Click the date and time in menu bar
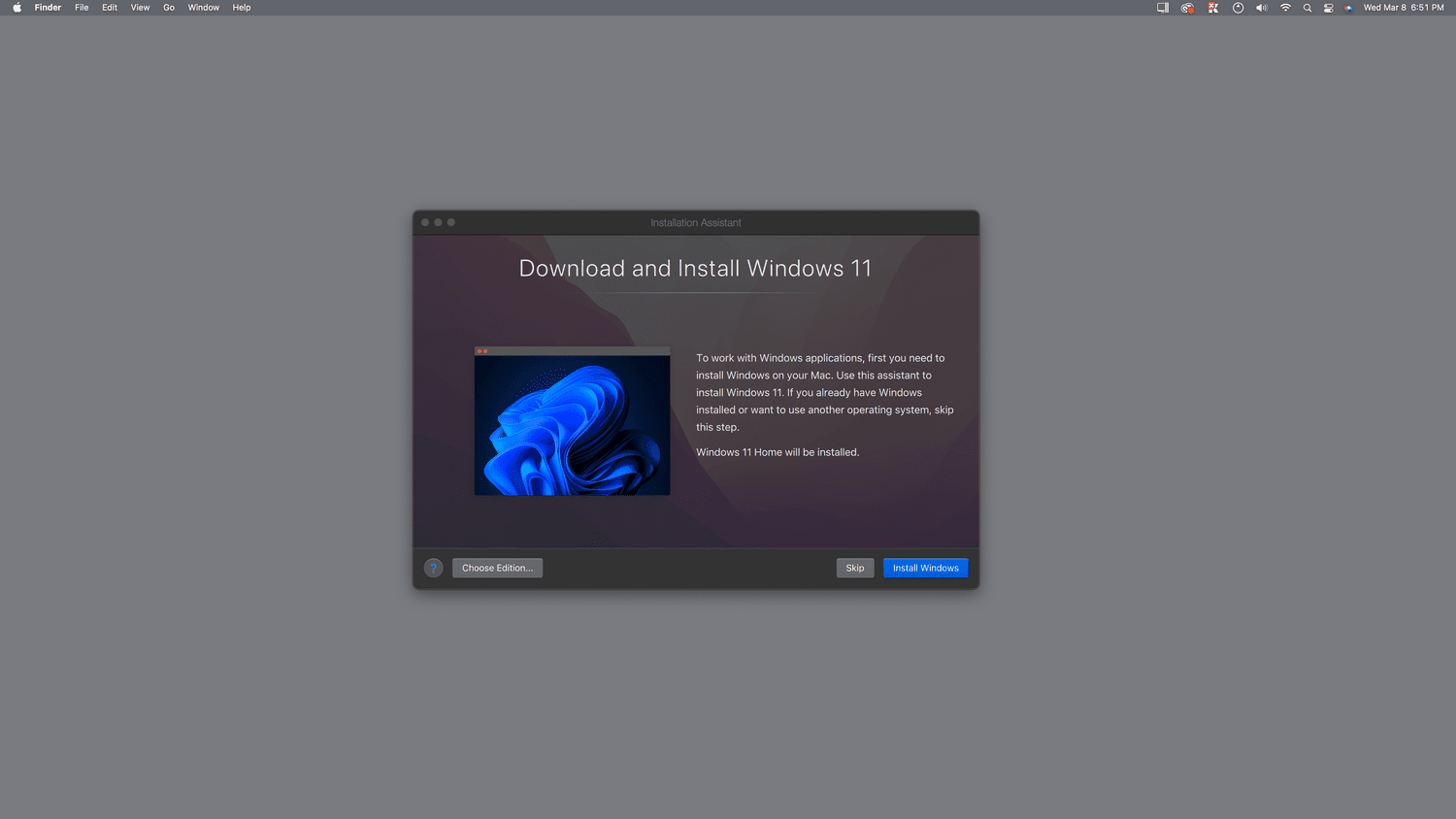 1404,8
